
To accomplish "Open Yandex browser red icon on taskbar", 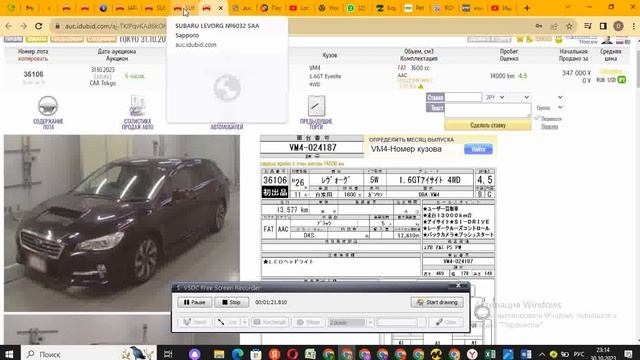I will [x=274, y=354].
